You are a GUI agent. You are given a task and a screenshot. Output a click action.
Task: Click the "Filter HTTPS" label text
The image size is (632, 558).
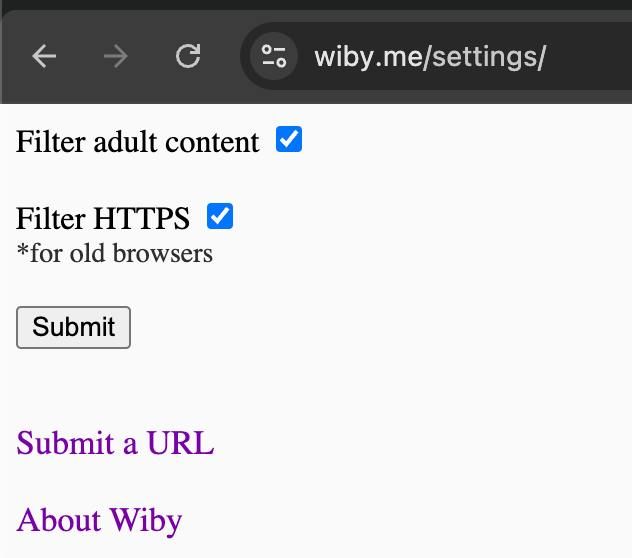pyautogui.click(x=103, y=218)
